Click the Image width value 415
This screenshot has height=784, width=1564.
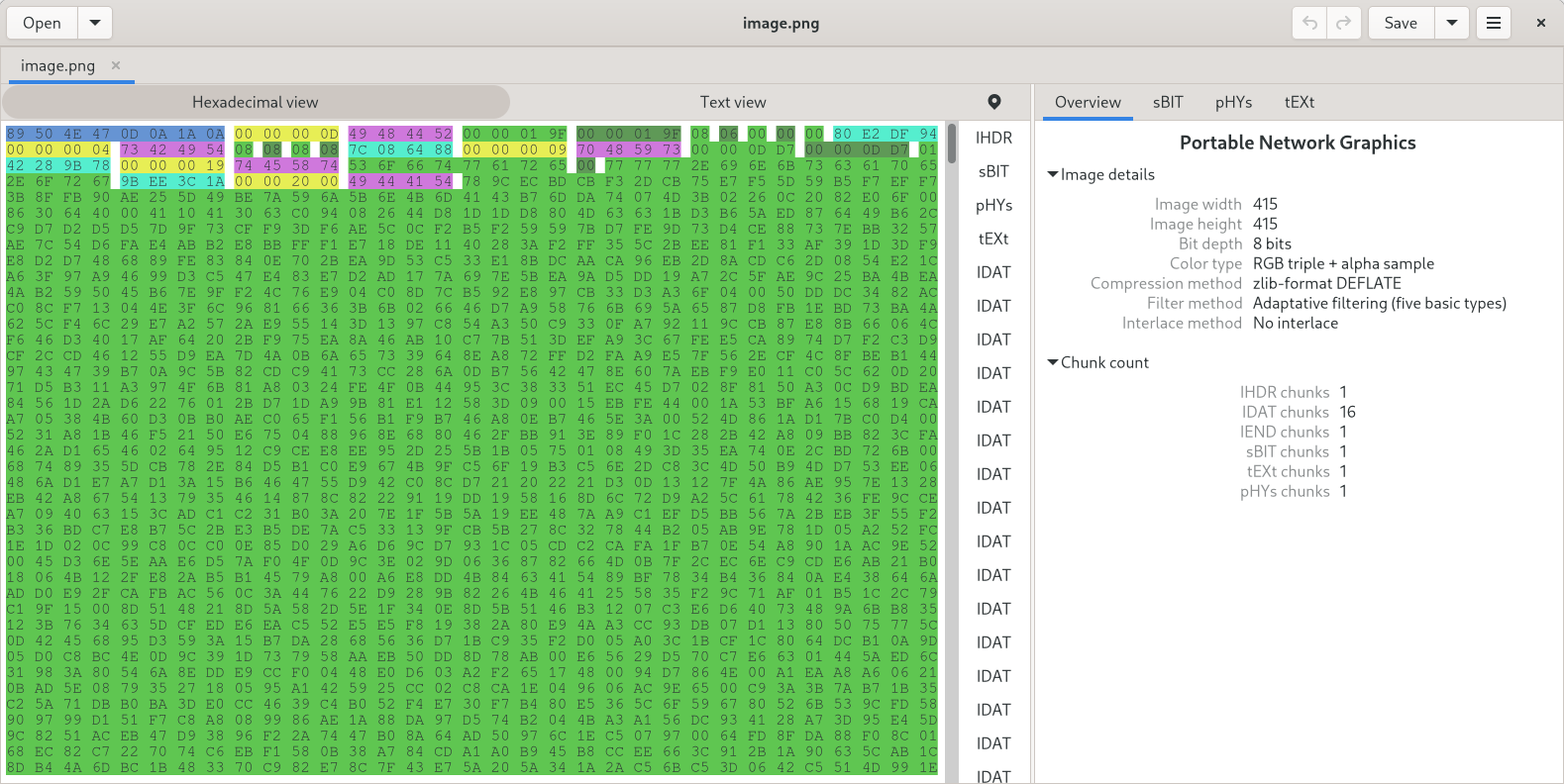[1265, 204]
